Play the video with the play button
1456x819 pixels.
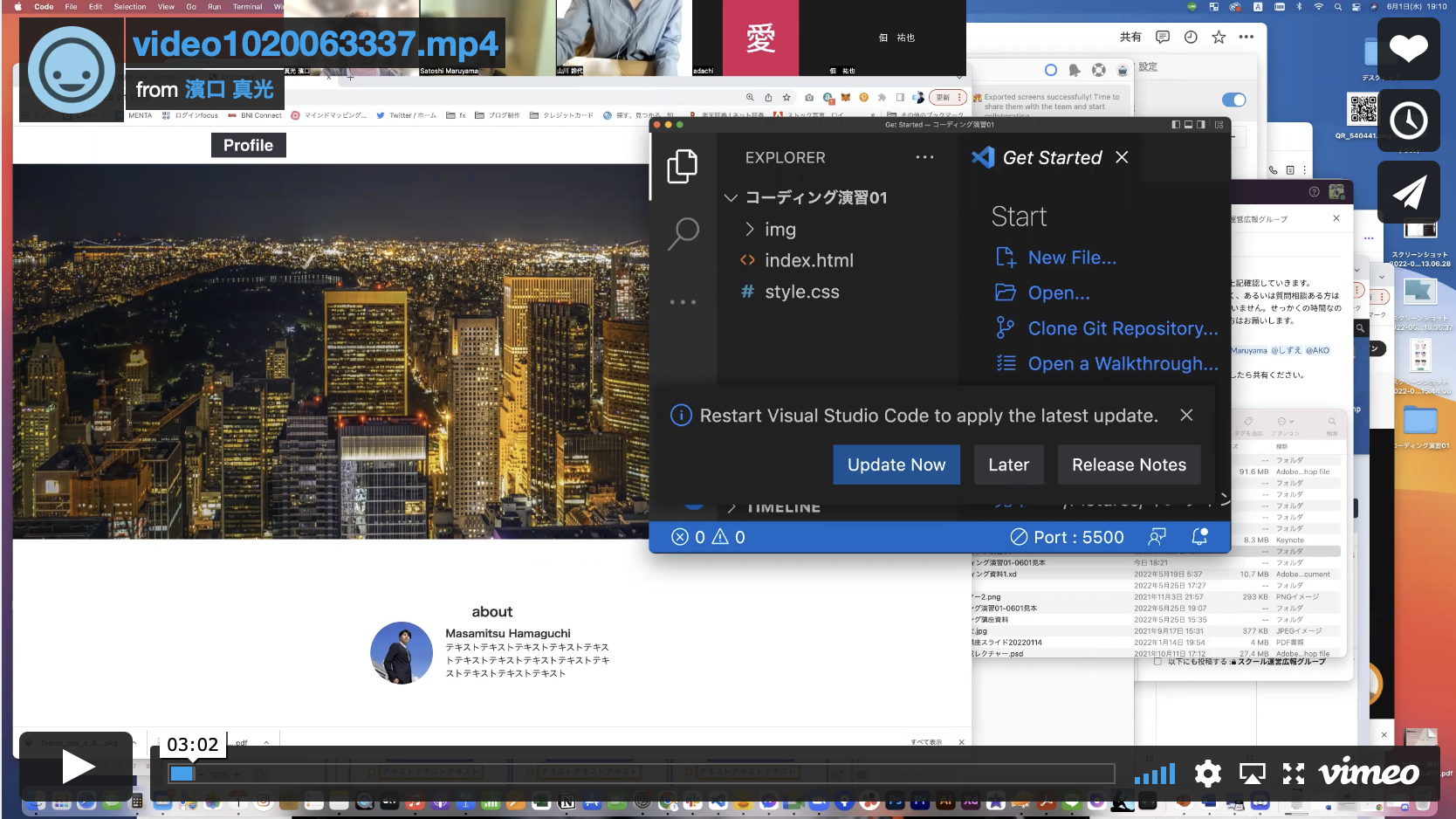point(76,767)
